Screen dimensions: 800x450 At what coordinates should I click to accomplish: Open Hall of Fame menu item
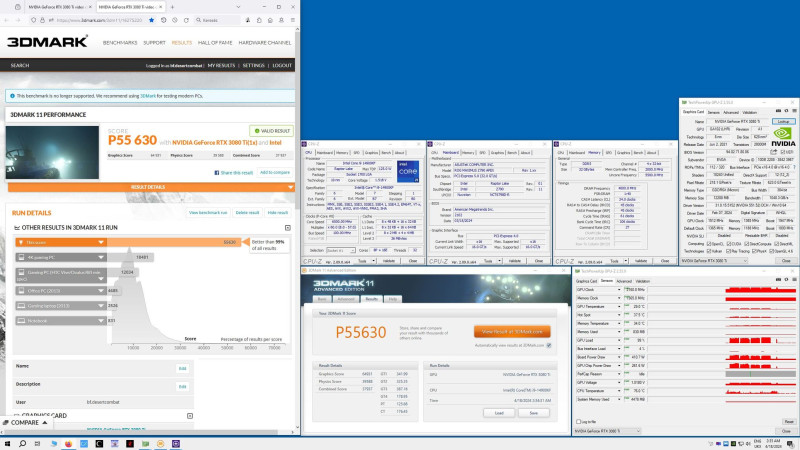(x=215, y=43)
